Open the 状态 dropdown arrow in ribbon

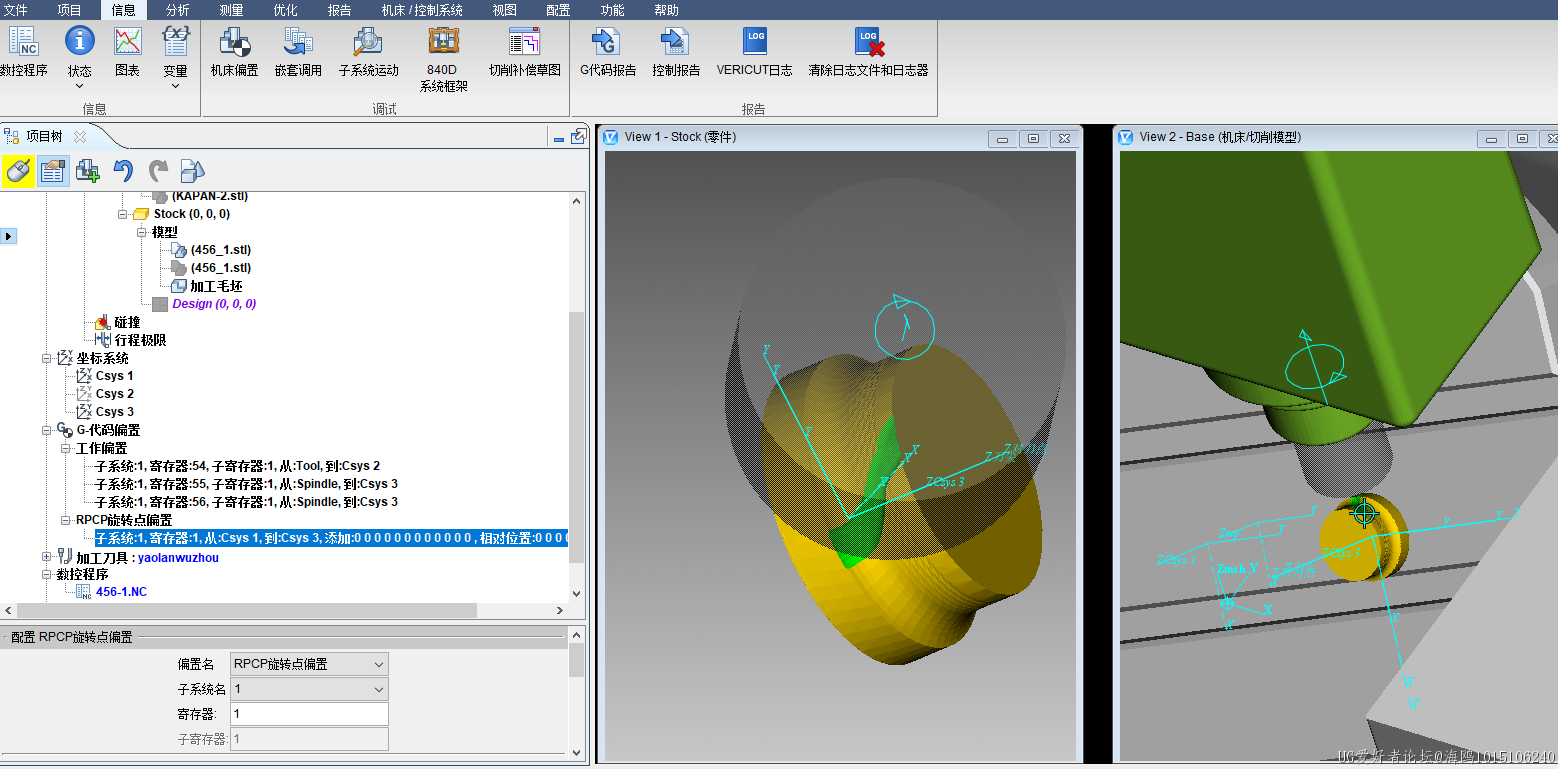coord(79,86)
